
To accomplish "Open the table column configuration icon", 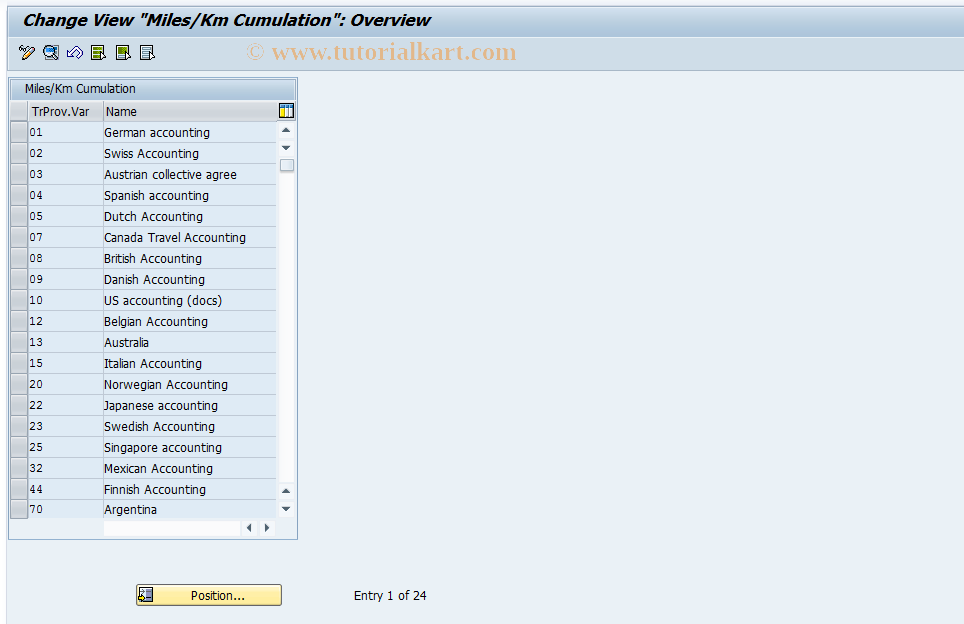I will (286, 111).
